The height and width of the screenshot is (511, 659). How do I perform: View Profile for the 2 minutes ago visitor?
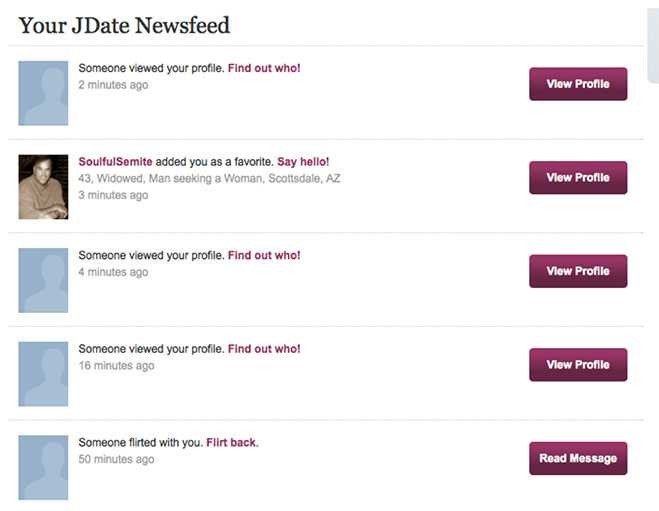click(x=578, y=84)
